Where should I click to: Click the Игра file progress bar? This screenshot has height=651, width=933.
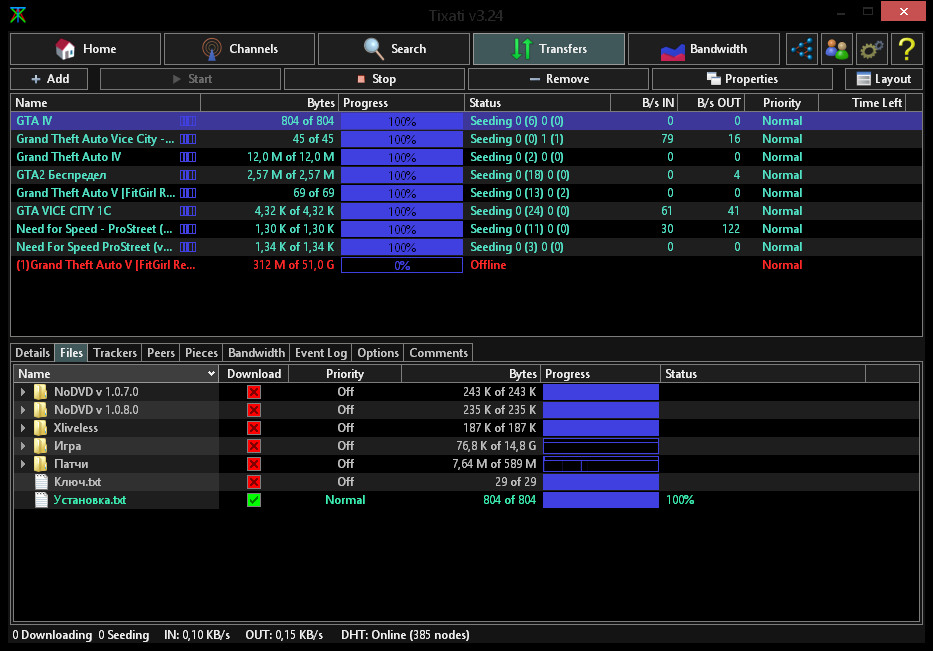pos(601,446)
